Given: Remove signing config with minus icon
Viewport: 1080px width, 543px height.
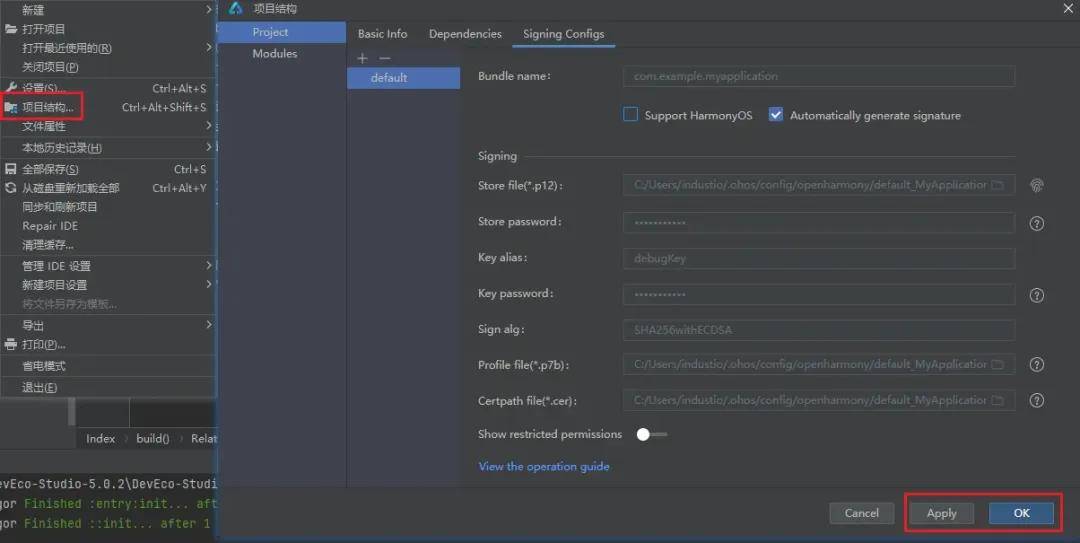Looking at the screenshot, I should (x=385, y=59).
